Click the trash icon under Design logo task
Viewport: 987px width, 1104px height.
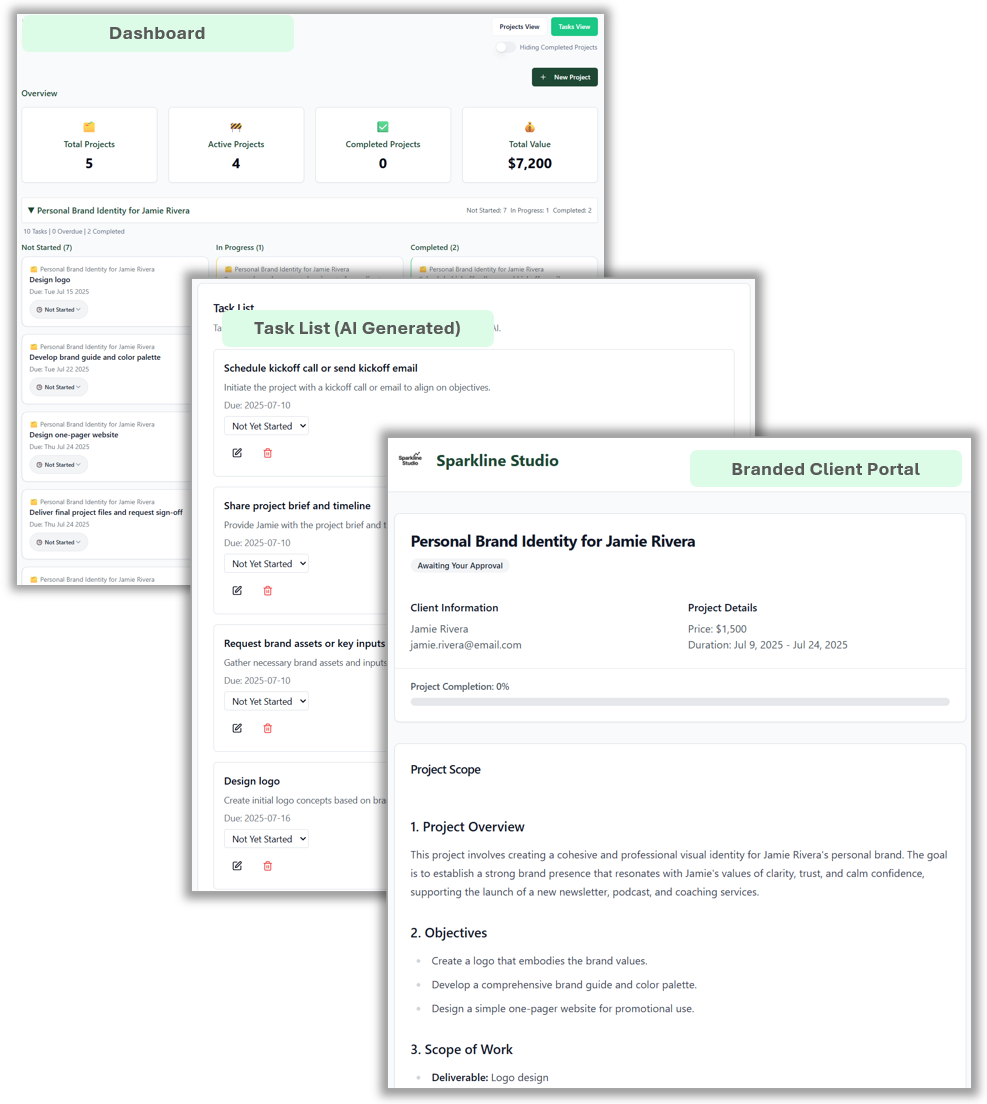pos(266,866)
